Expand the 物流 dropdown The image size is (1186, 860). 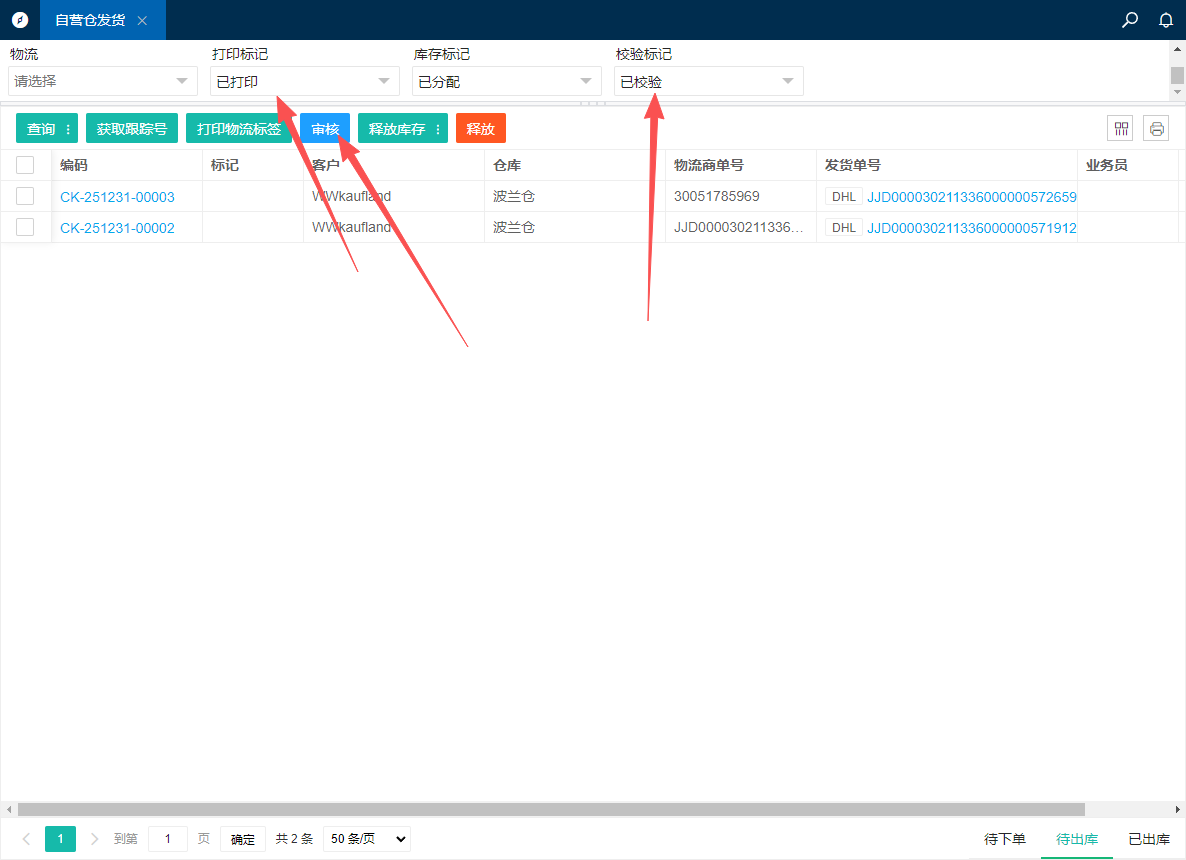[x=102, y=81]
